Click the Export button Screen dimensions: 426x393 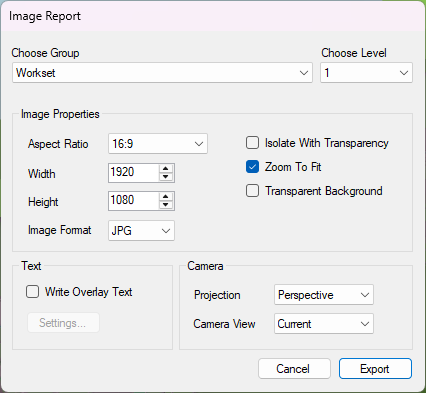pyautogui.click(x=375, y=369)
